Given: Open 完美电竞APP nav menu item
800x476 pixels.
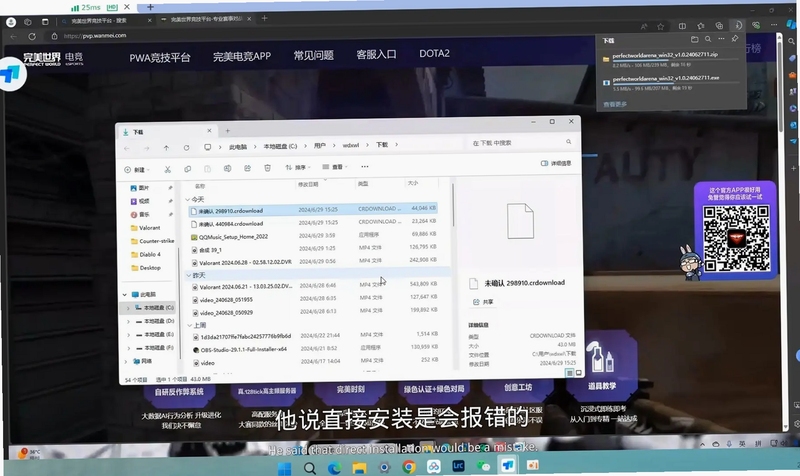Looking at the screenshot, I should [242, 56].
